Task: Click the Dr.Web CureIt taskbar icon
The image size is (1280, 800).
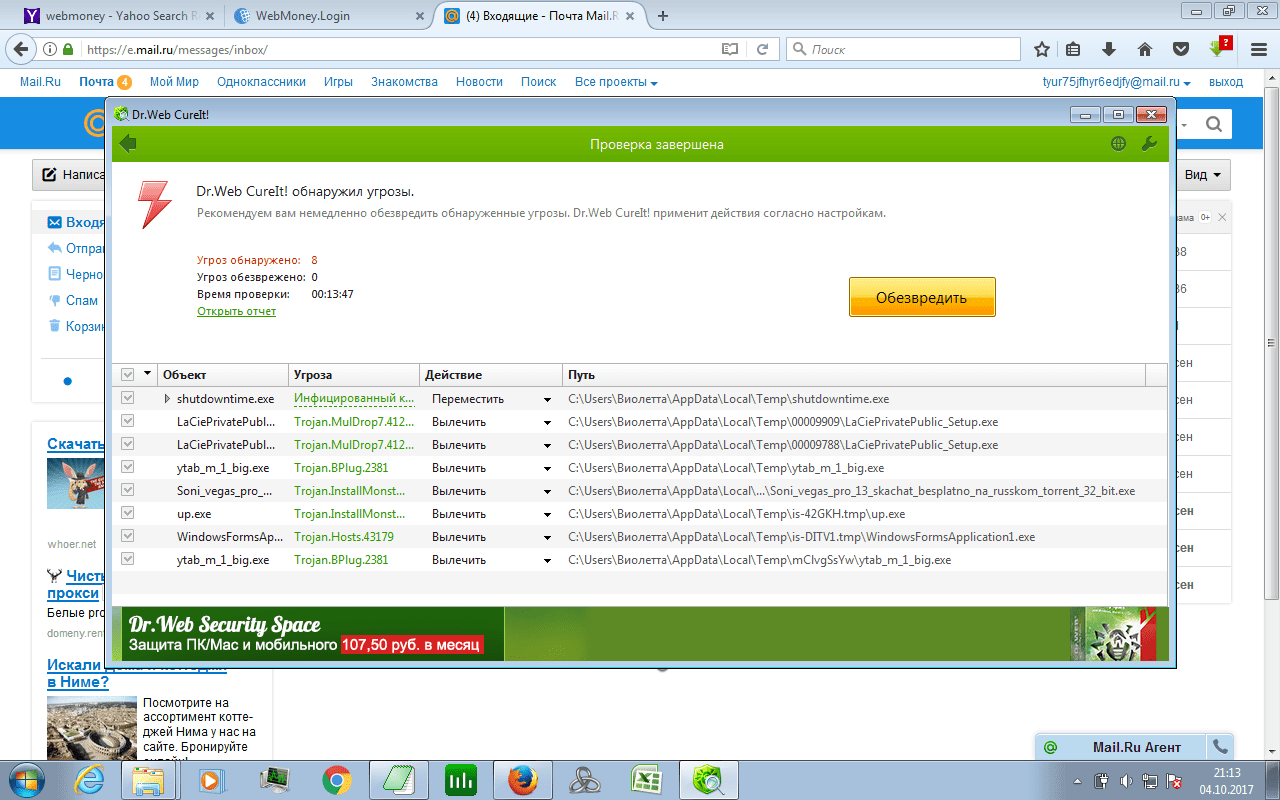Action: tap(709, 780)
